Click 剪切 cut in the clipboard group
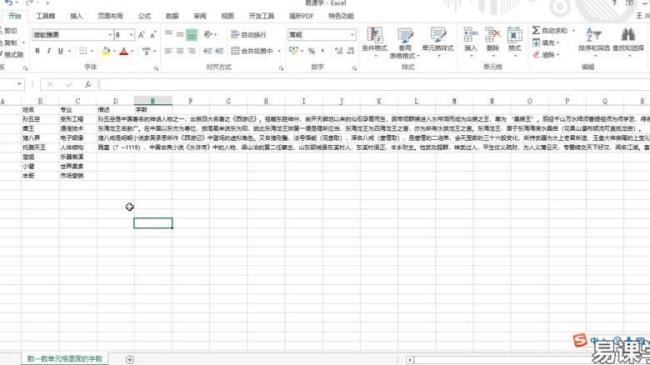Screen dimensions: 650x365 [9, 31]
